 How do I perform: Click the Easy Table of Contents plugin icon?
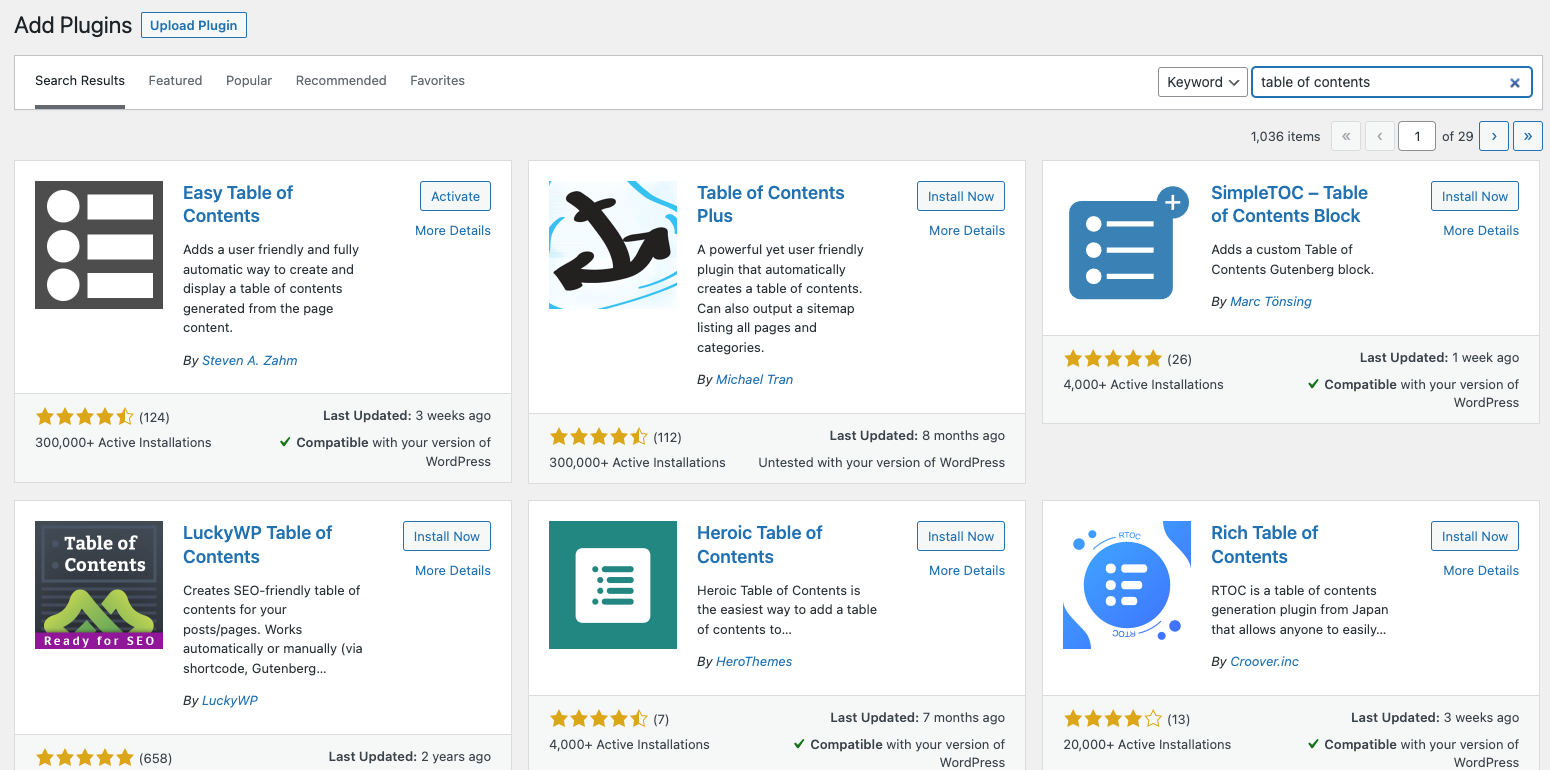98,245
